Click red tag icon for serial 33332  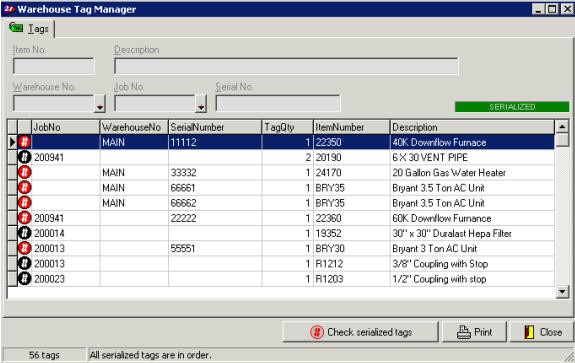[25, 172]
